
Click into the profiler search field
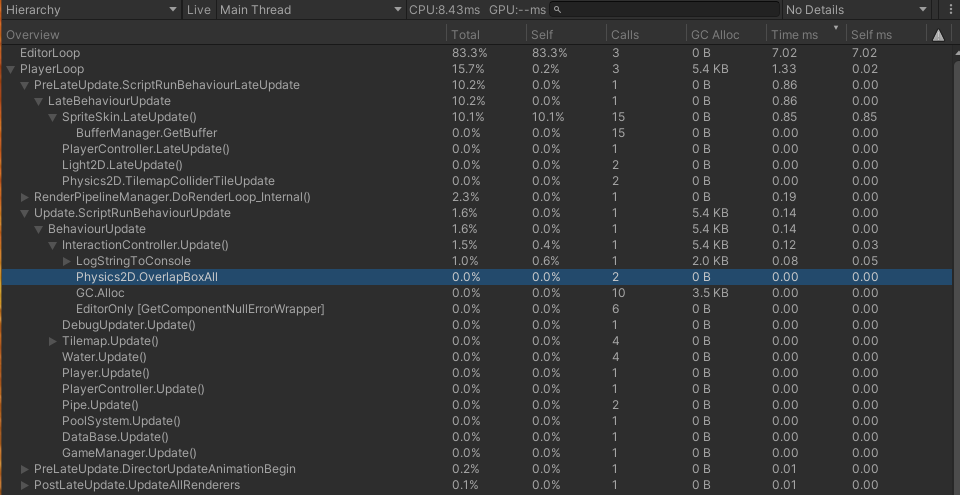pyautogui.click(x=665, y=10)
